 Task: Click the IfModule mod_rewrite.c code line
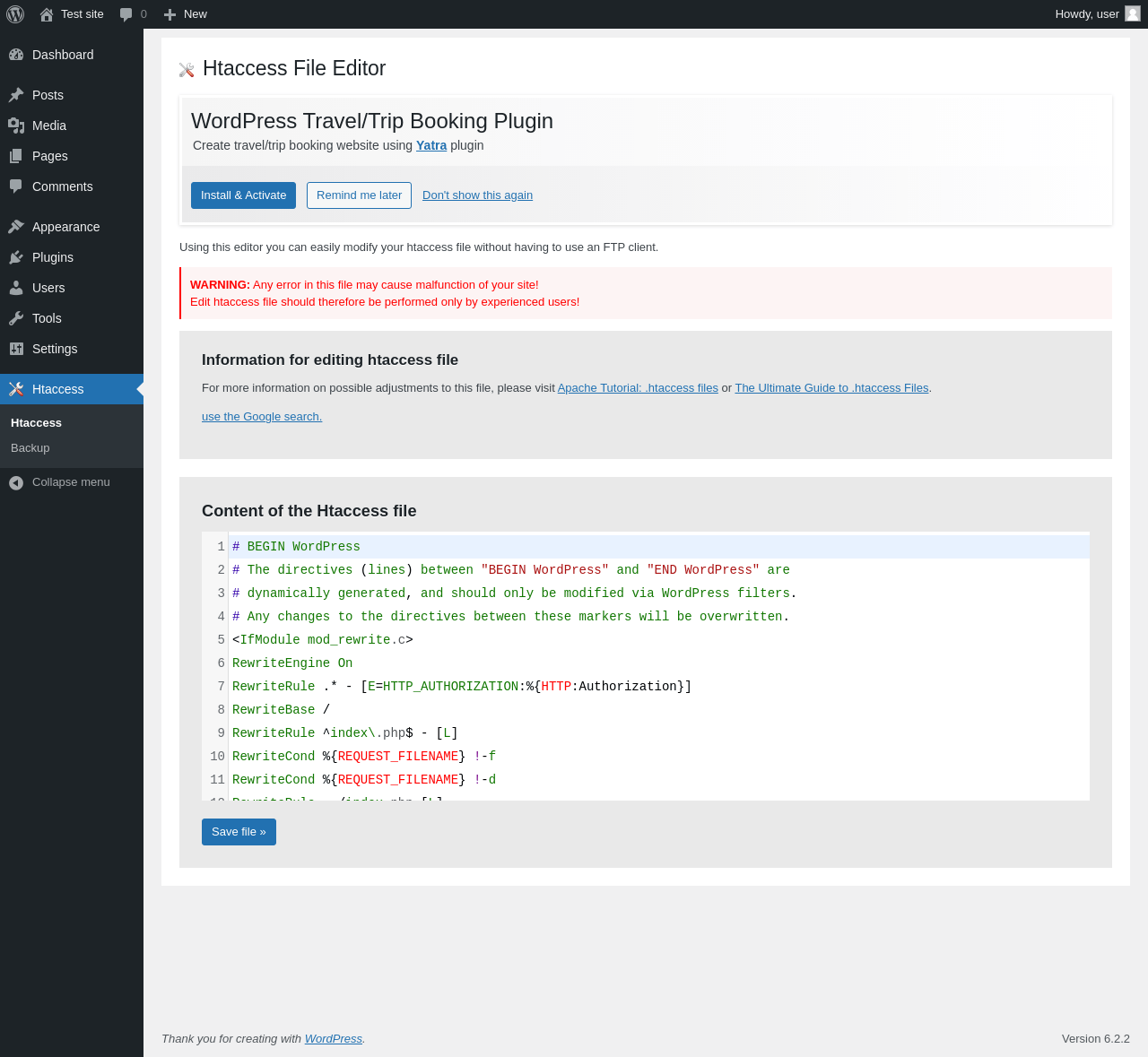tap(323, 640)
